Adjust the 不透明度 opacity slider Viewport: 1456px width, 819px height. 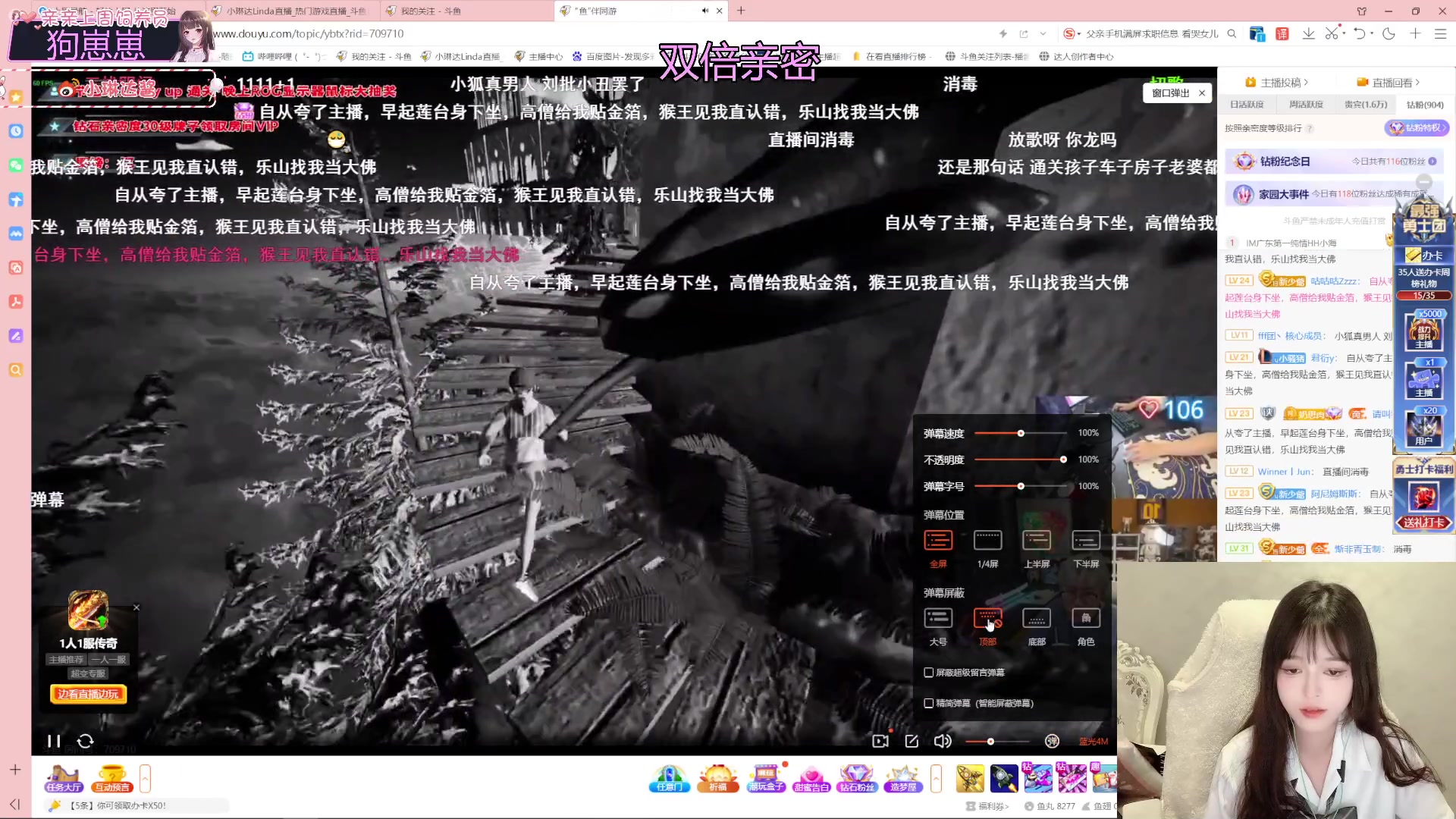pos(1021,460)
